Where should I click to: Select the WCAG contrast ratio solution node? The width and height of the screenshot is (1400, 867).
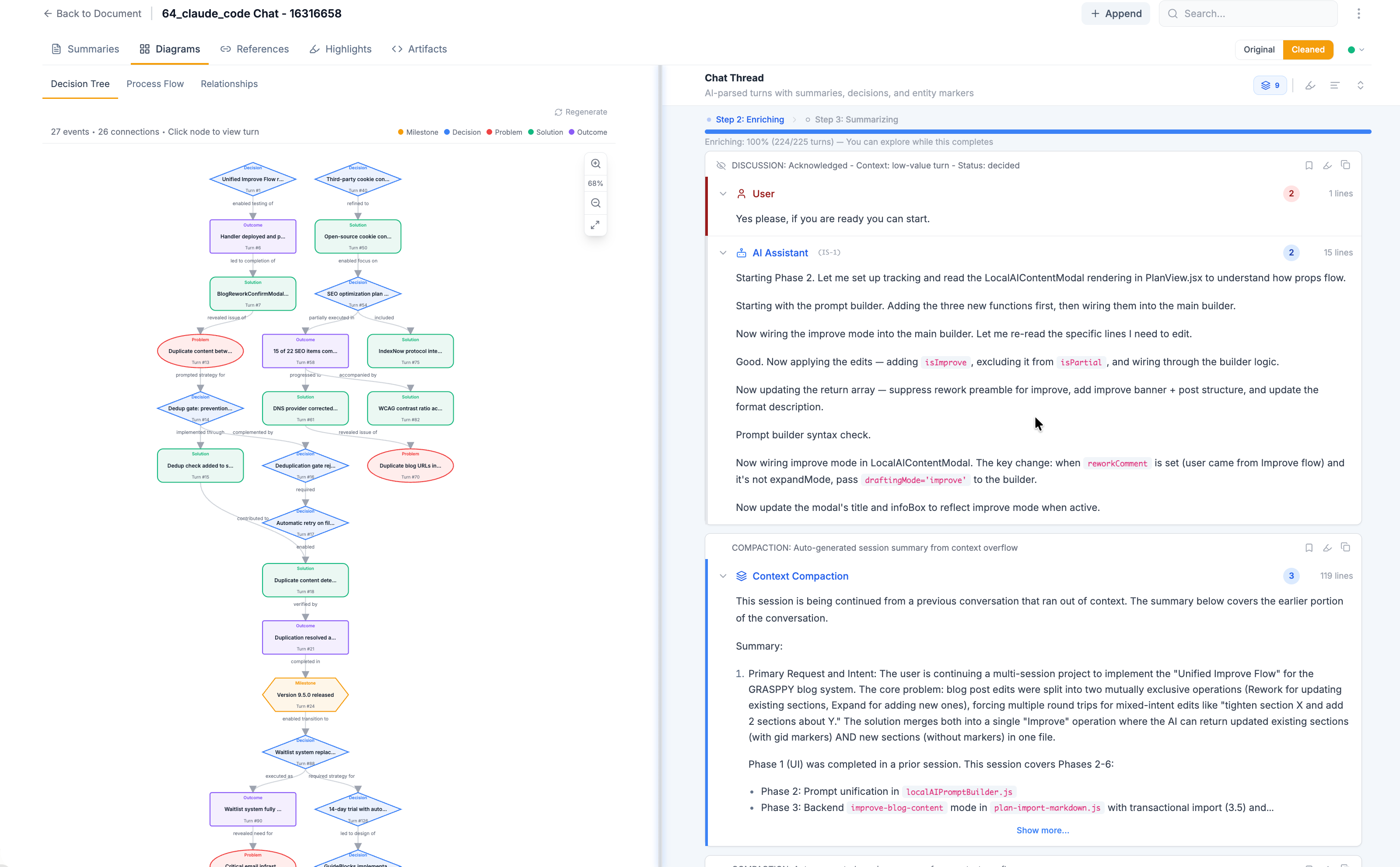(410, 408)
